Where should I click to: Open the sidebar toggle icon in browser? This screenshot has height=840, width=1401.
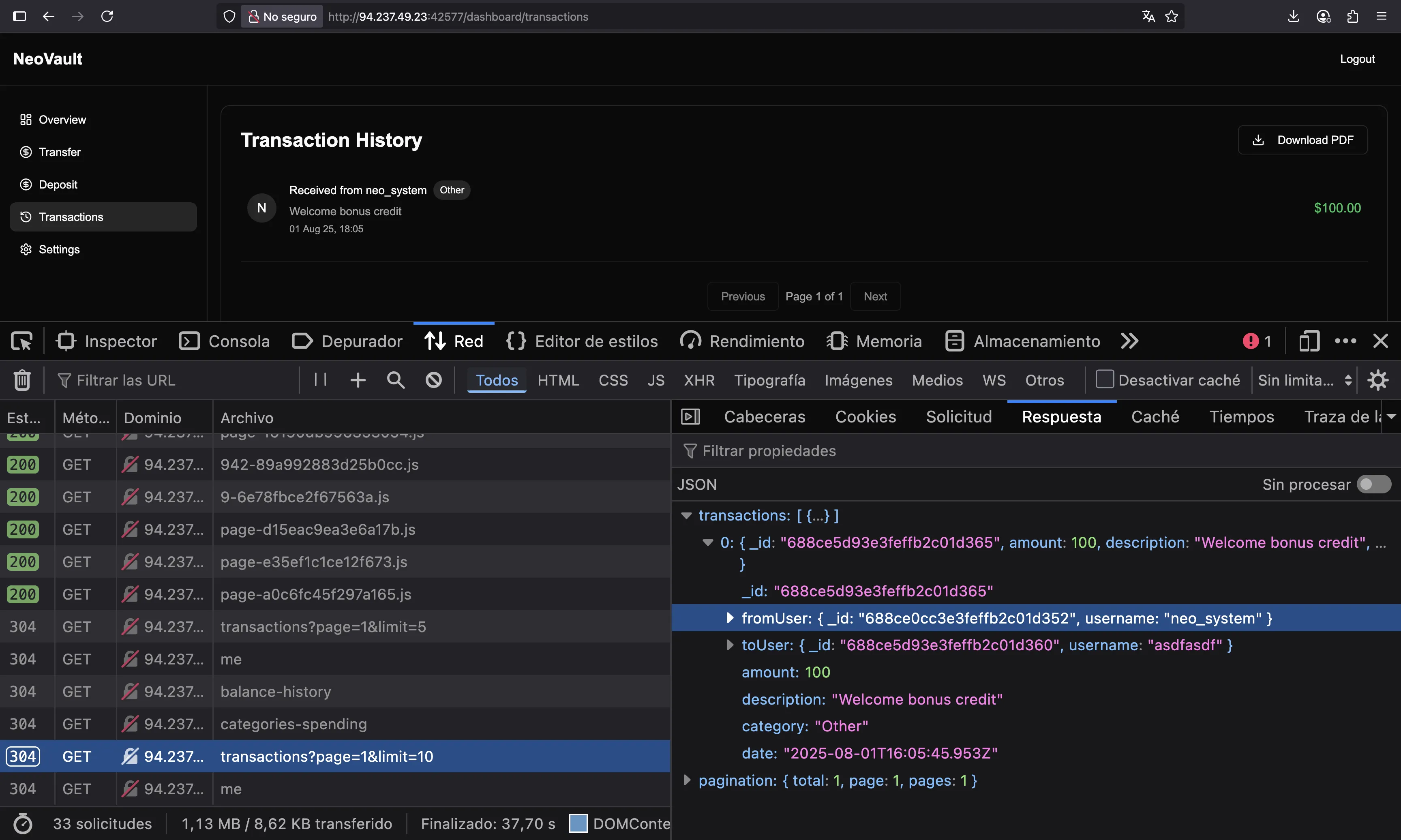[x=19, y=16]
